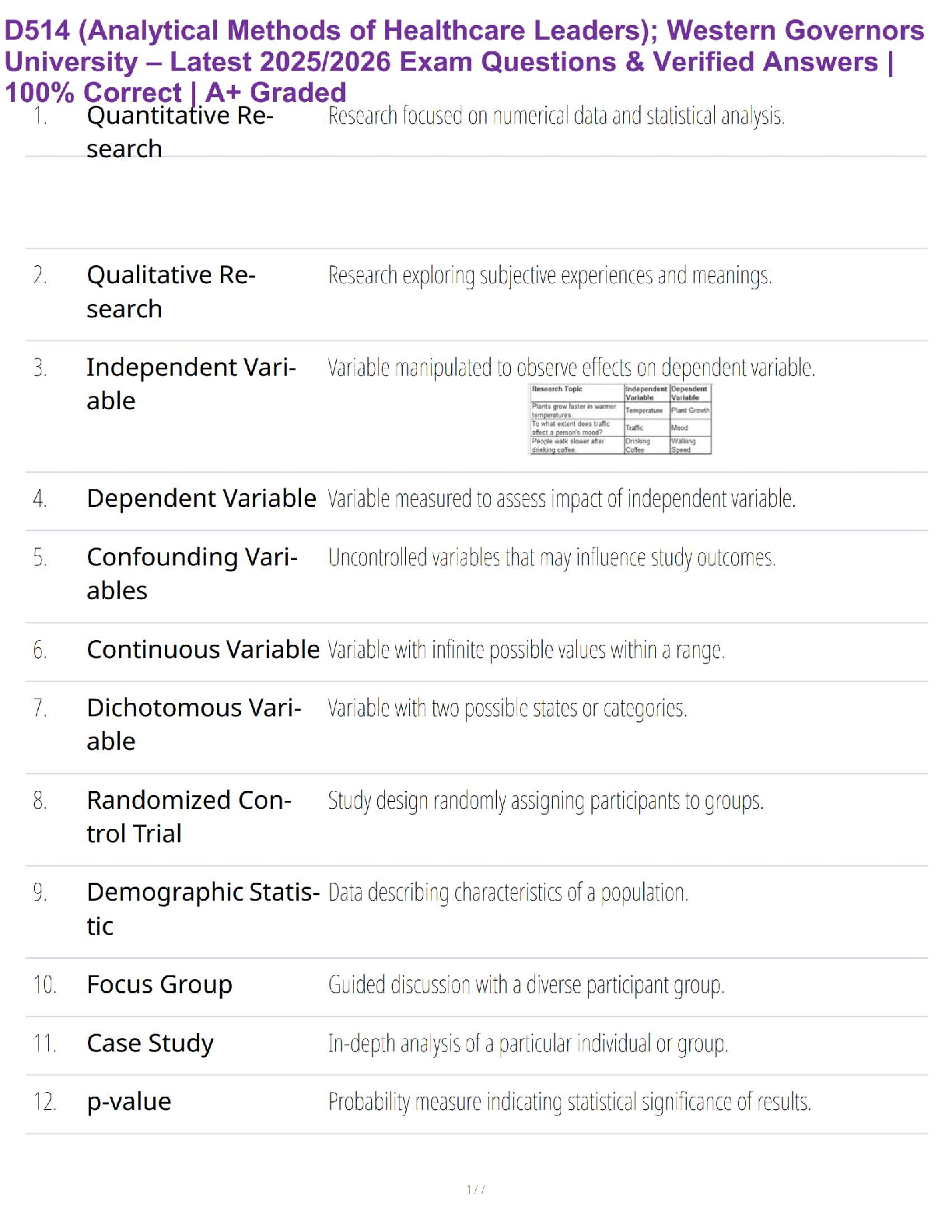Select the Quantitative Research definition text
The image size is (952, 1232).
(555, 116)
